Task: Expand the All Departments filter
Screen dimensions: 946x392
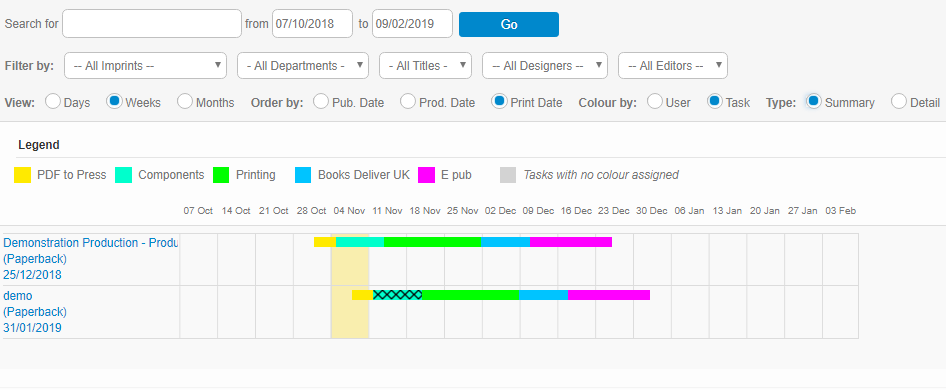Action: (303, 66)
